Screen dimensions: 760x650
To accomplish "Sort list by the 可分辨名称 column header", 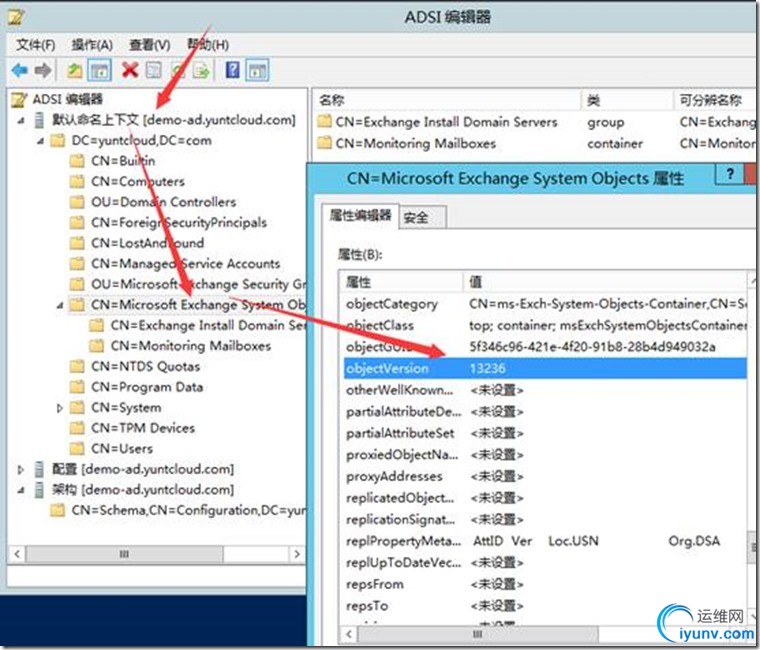I will pyautogui.click(x=715, y=100).
